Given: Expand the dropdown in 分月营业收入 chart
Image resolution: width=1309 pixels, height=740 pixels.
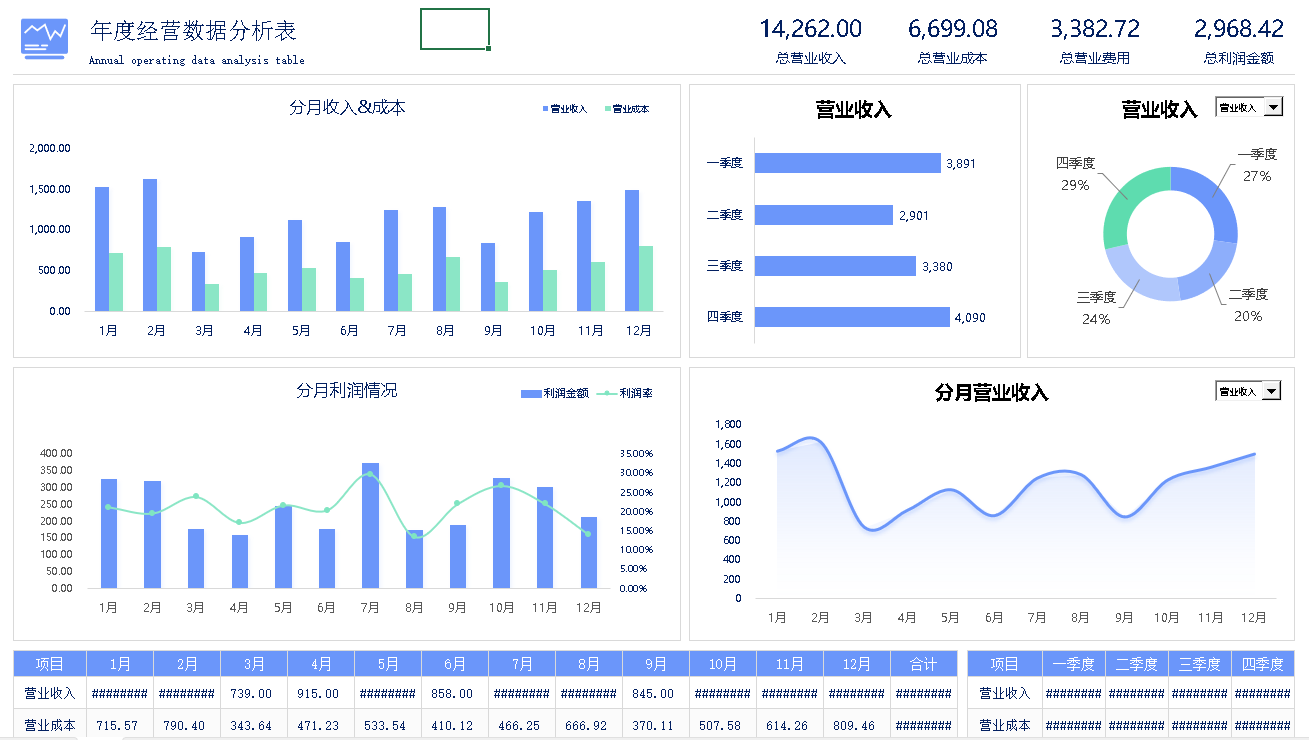Looking at the screenshot, I should (x=1271, y=391).
